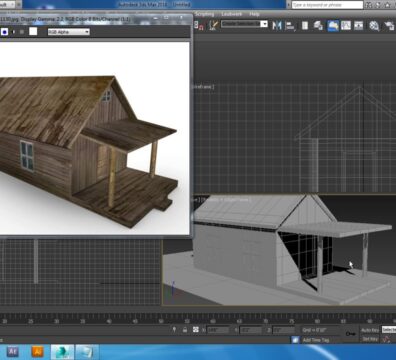Viewport: 396px width, 360px height.
Task: Open the Selected key filter dropdown
Action: click(389, 330)
